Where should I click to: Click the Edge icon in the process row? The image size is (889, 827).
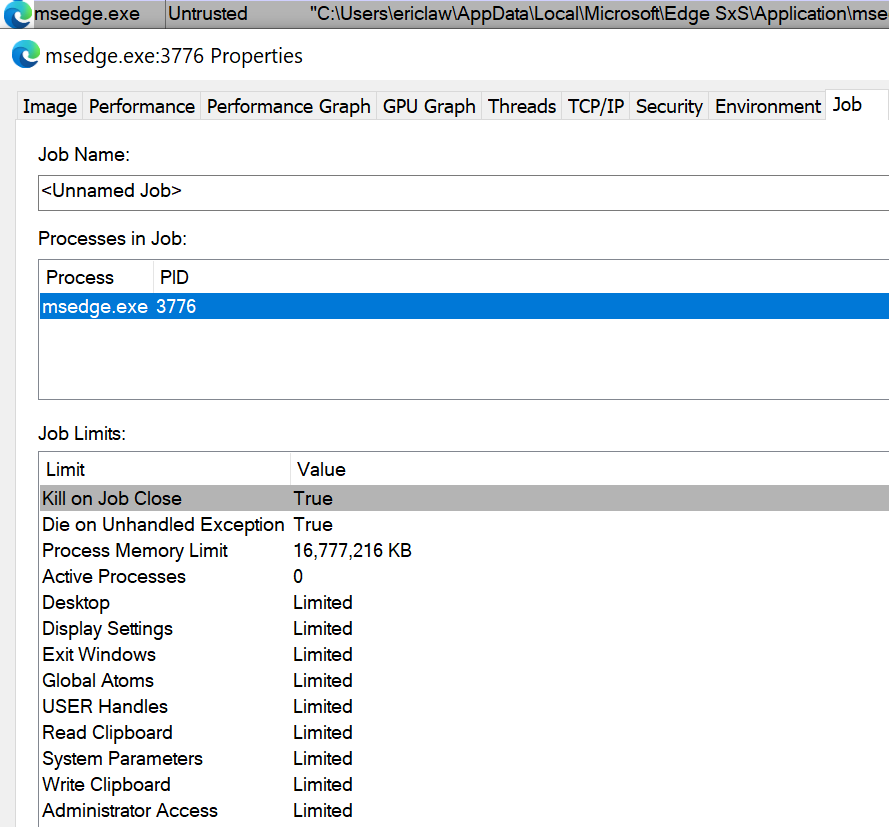coord(17,14)
